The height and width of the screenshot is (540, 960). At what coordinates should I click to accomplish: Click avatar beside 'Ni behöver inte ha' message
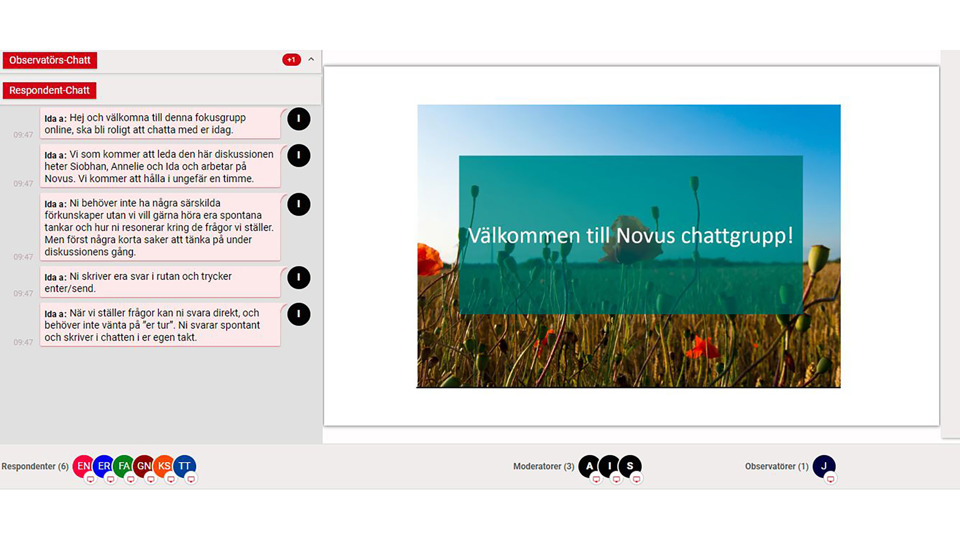pos(299,204)
